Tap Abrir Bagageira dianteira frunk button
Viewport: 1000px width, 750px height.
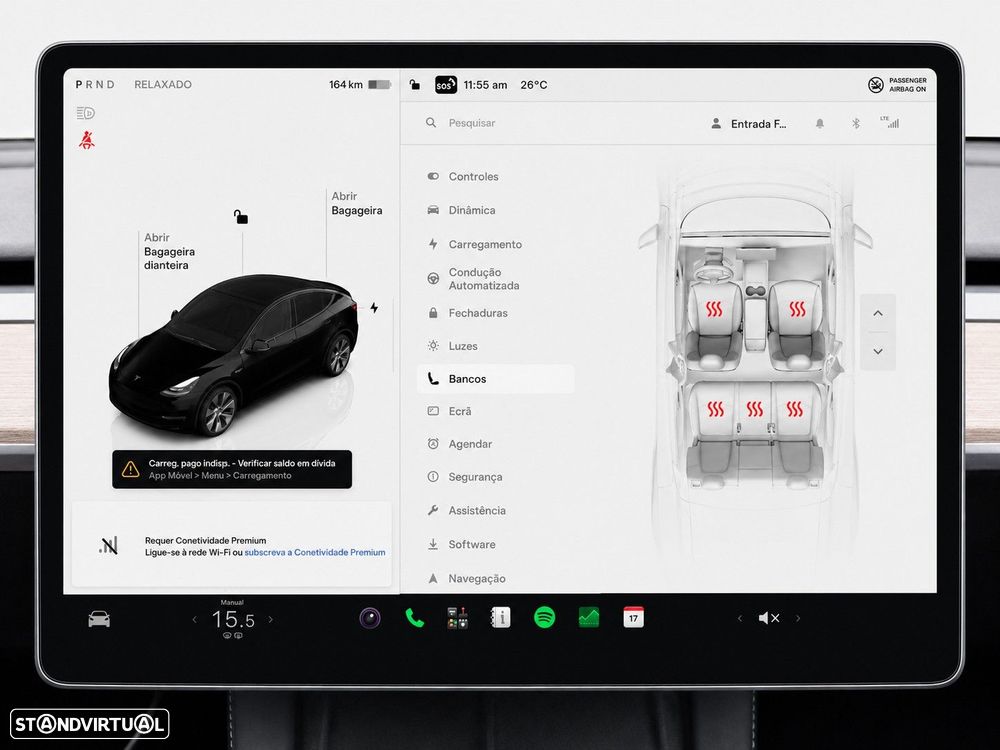(x=169, y=251)
